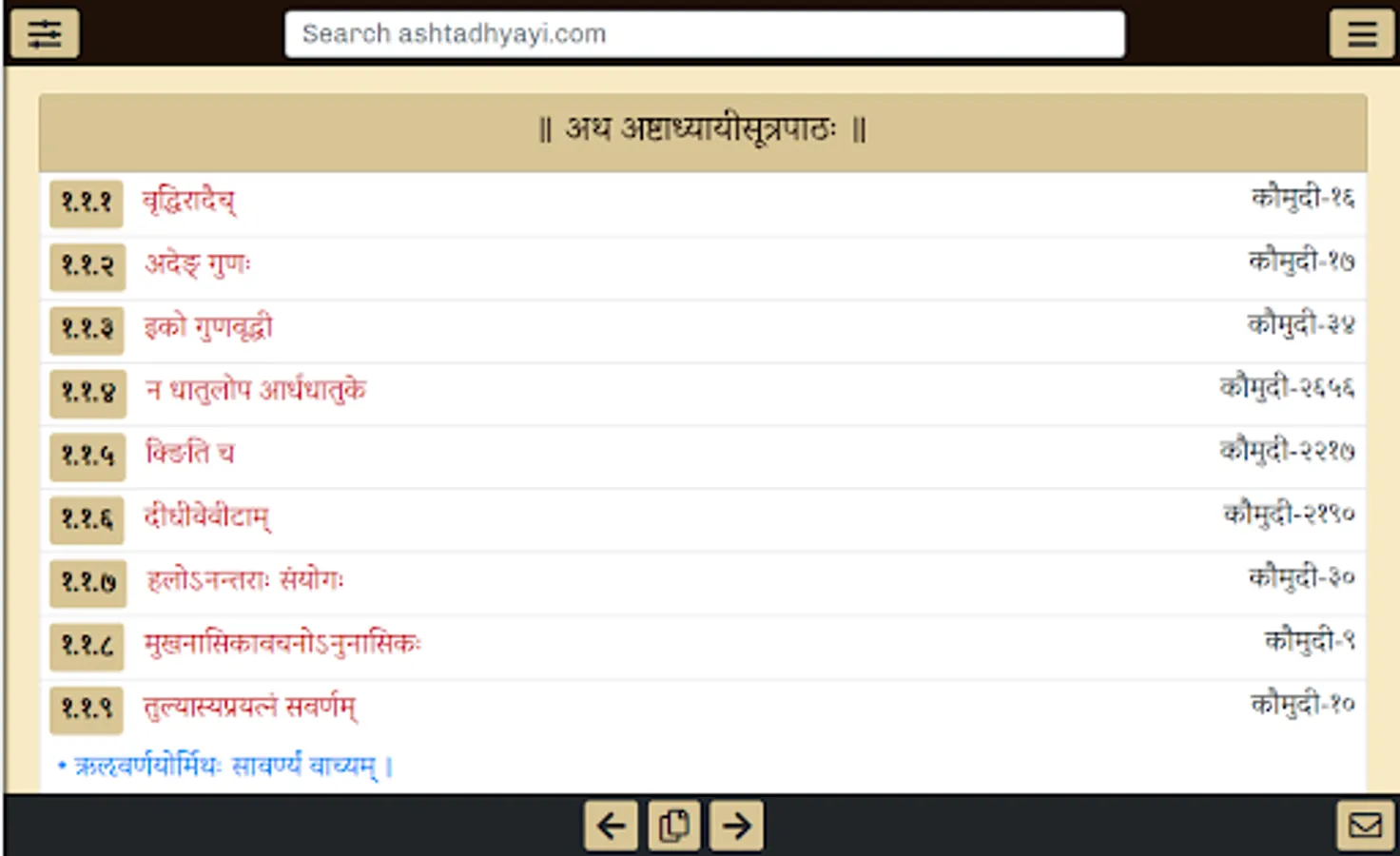Click sutra number badge १.१.५
Screen dimensions: 1400x856
click(x=87, y=457)
